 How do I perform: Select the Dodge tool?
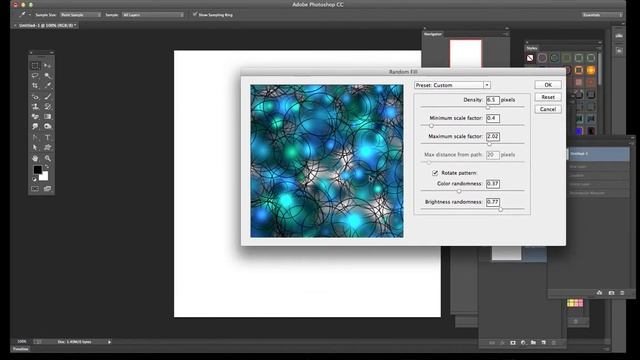point(47,127)
